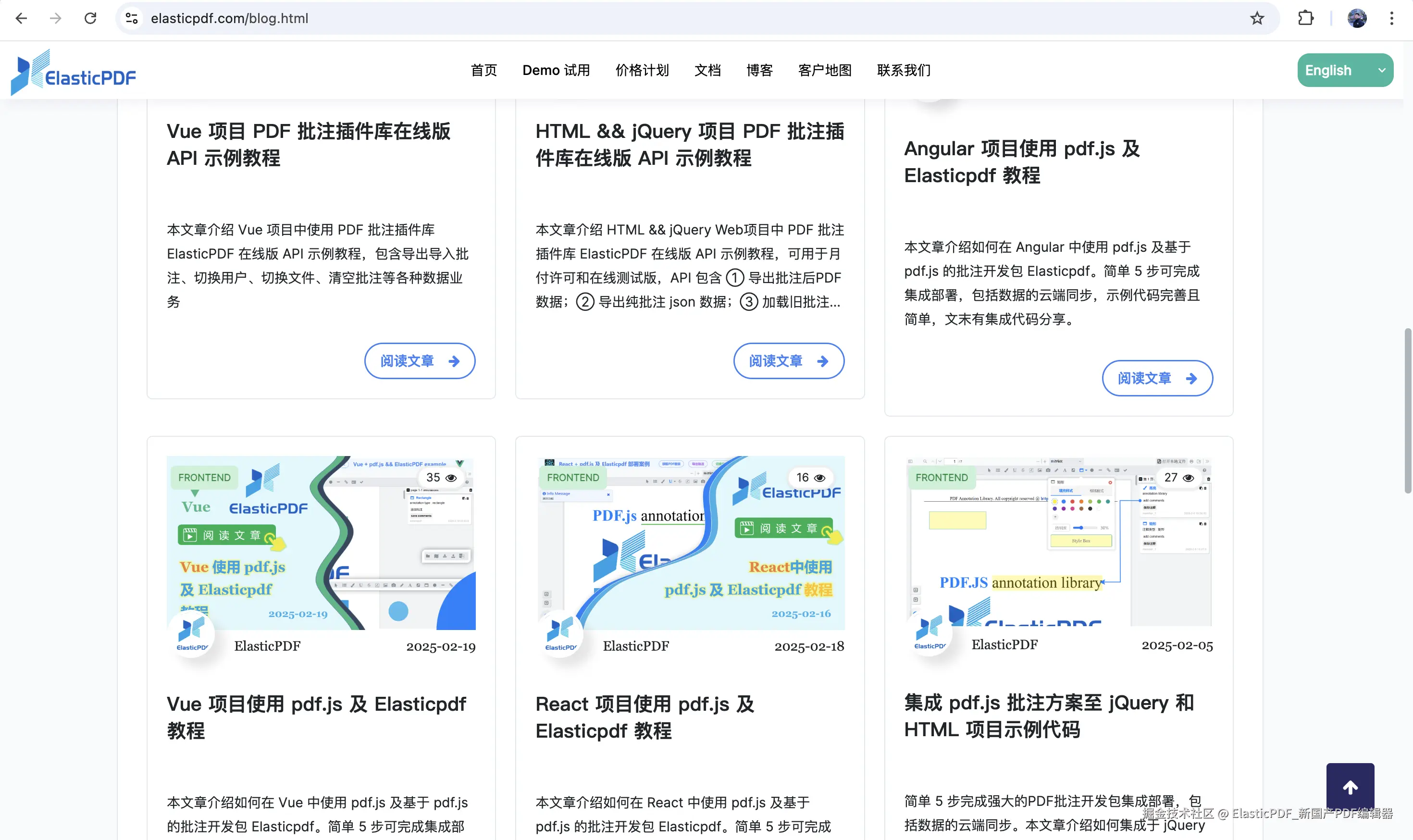Click 阅读文章 on the Vue API tutorial card
This screenshot has width=1413, height=840.
(x=420, y=360)
